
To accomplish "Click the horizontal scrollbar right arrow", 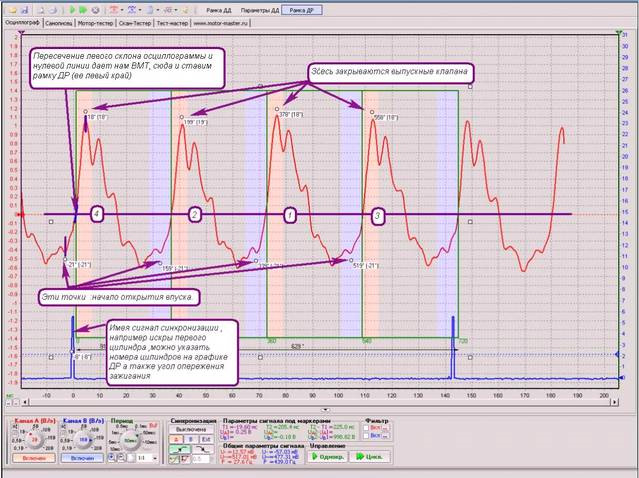I will click(x=614, y=402).
